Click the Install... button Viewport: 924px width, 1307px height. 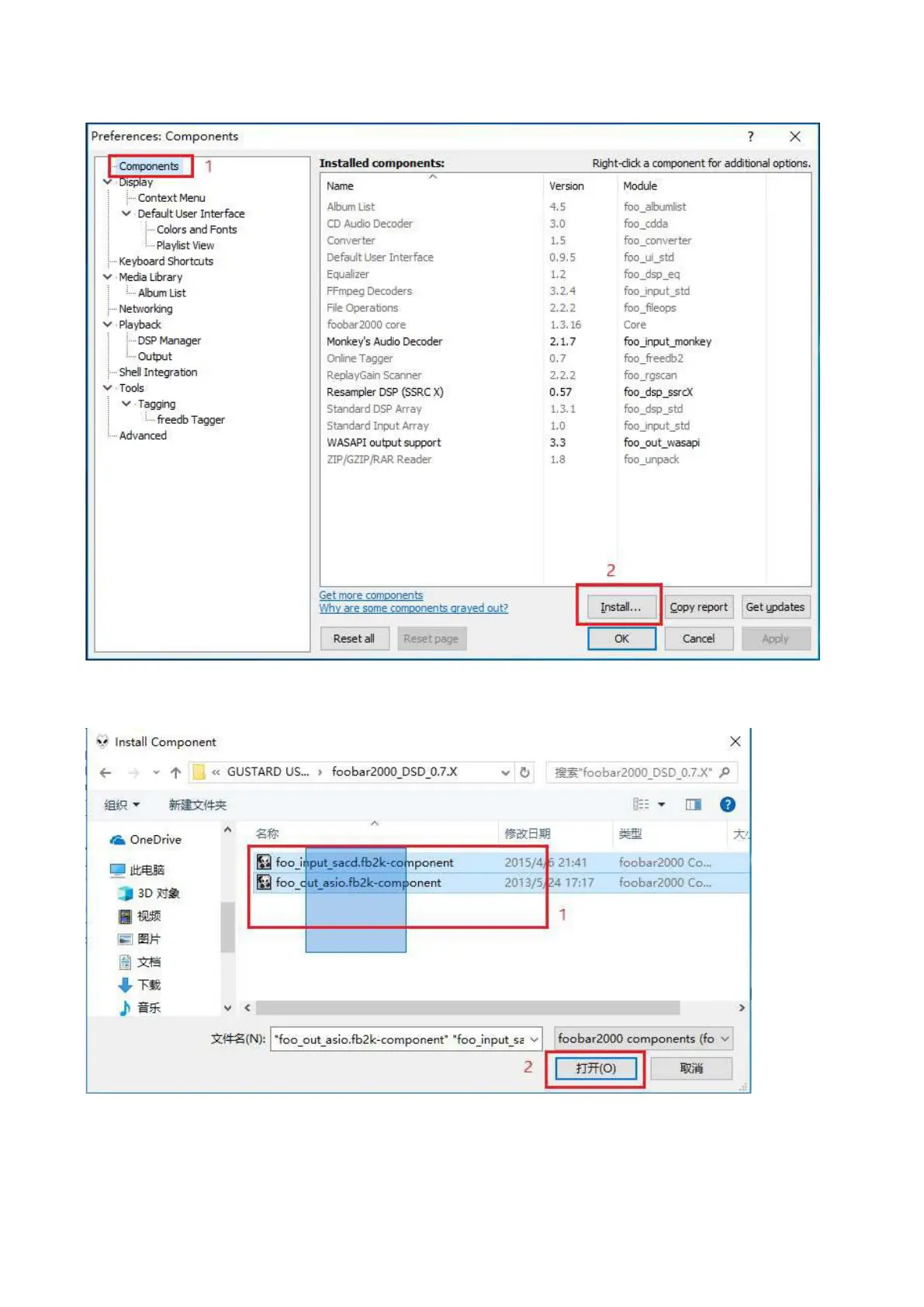pos(621,607)
